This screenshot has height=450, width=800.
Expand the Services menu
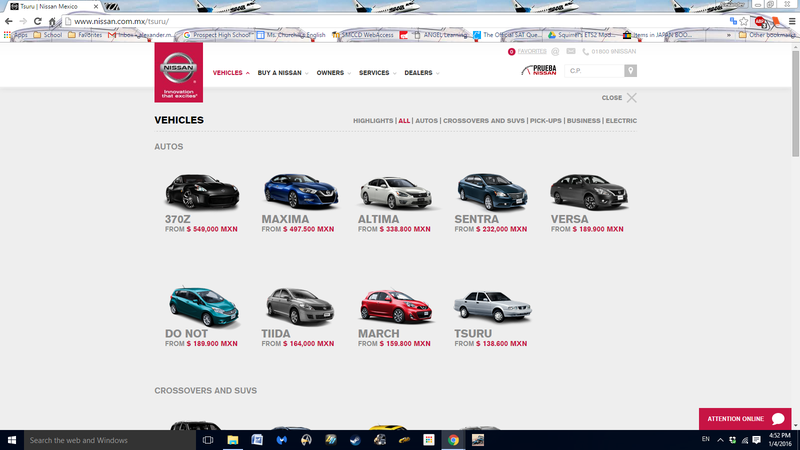(378, 73)
